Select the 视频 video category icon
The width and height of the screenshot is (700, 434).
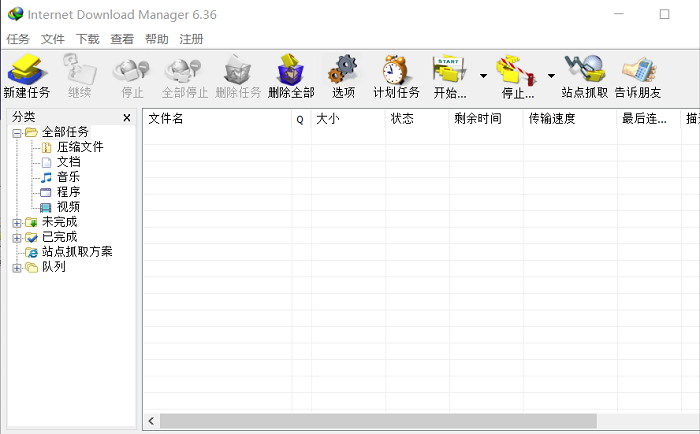46,208
